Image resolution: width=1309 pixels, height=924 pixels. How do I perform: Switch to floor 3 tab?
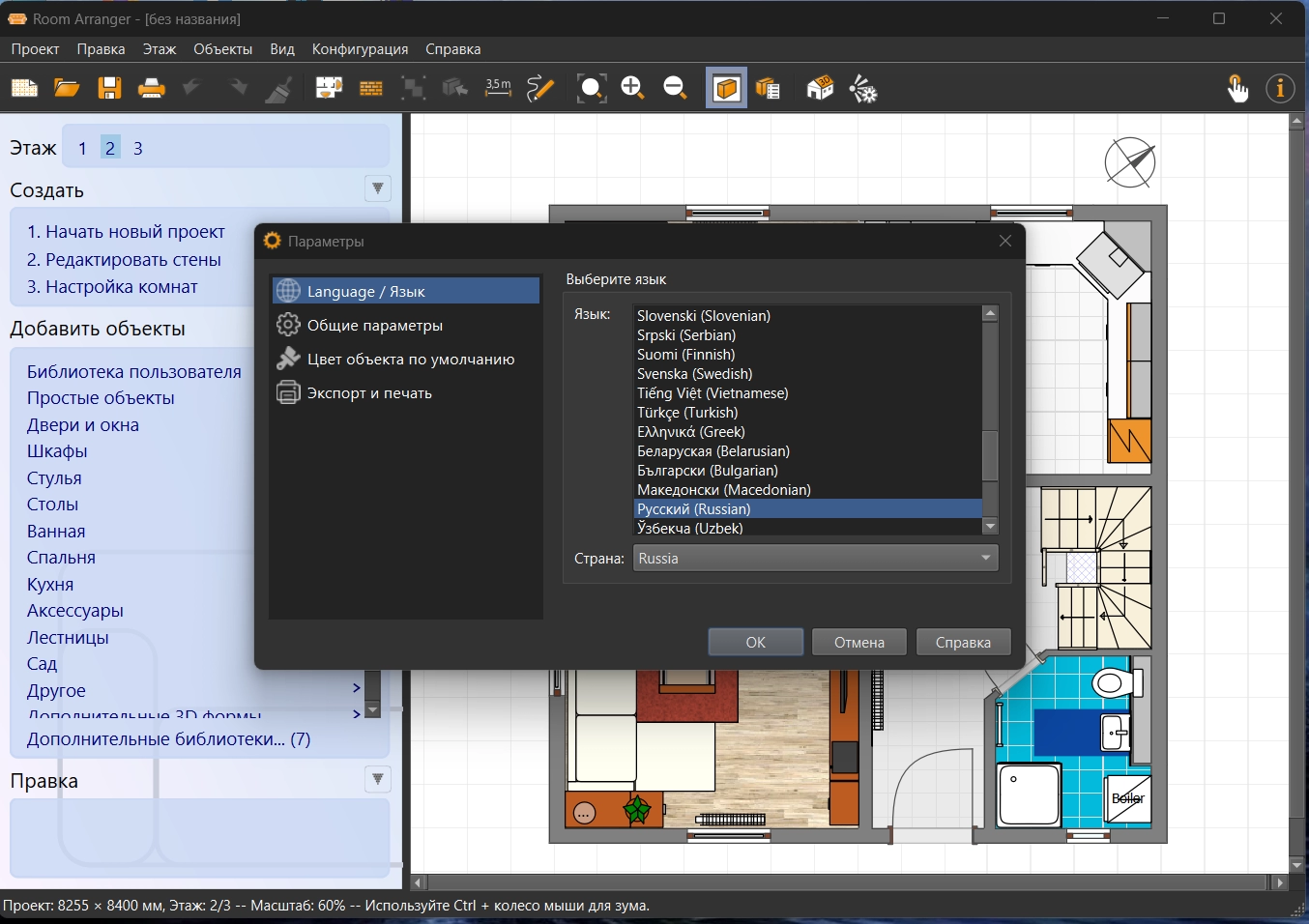[138, 148]
